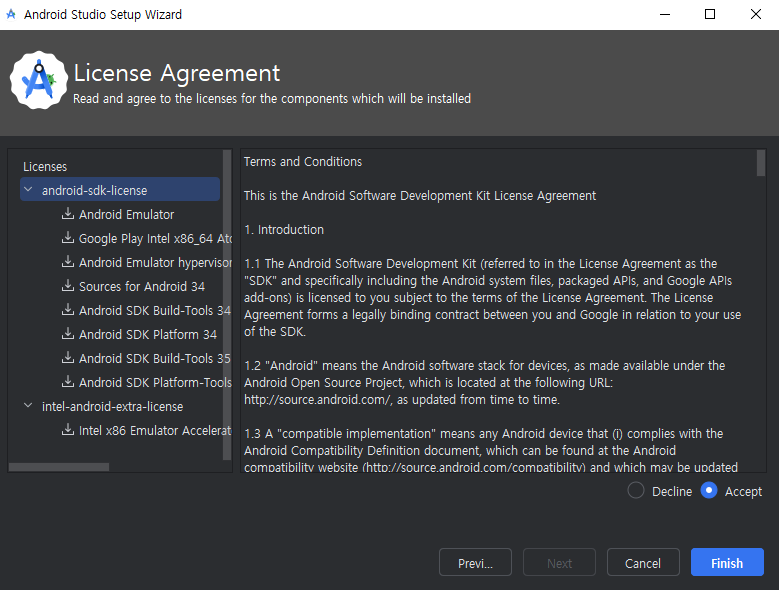
Task: Select Android SDK Build-Tools 35 item
Action: tap(155, 358)
